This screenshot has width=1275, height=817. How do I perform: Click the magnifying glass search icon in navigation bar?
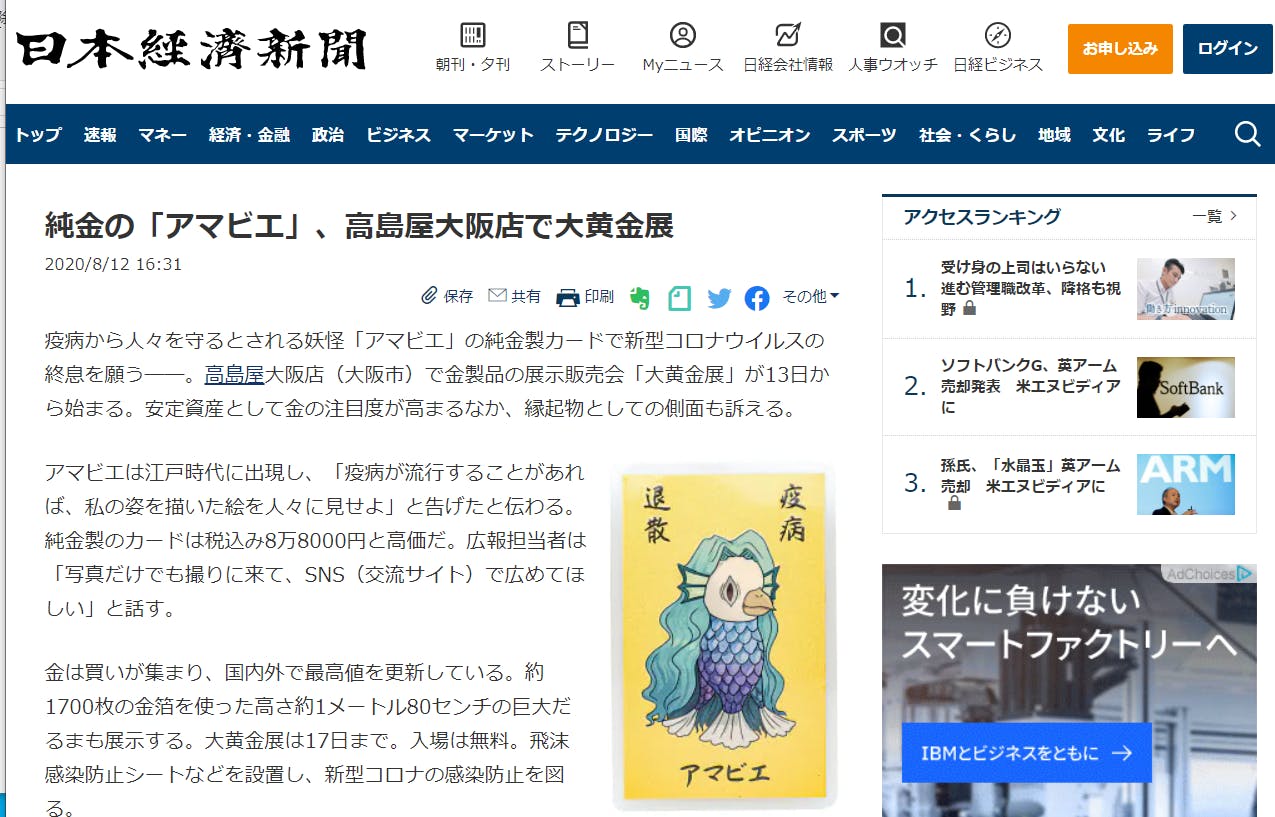tap(1247, 134)
